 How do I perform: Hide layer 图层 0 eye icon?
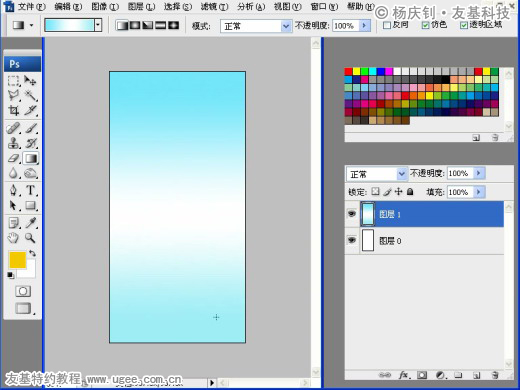352,240
